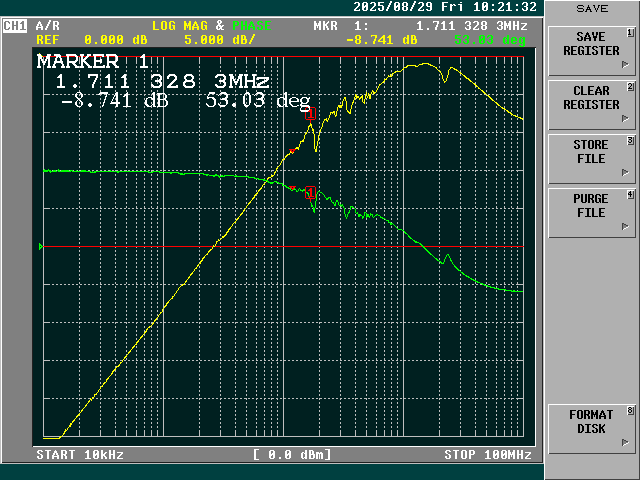Click the START 10kHz frequency field
The height and width of the screenshot is (480, 640).
(80, 455)
